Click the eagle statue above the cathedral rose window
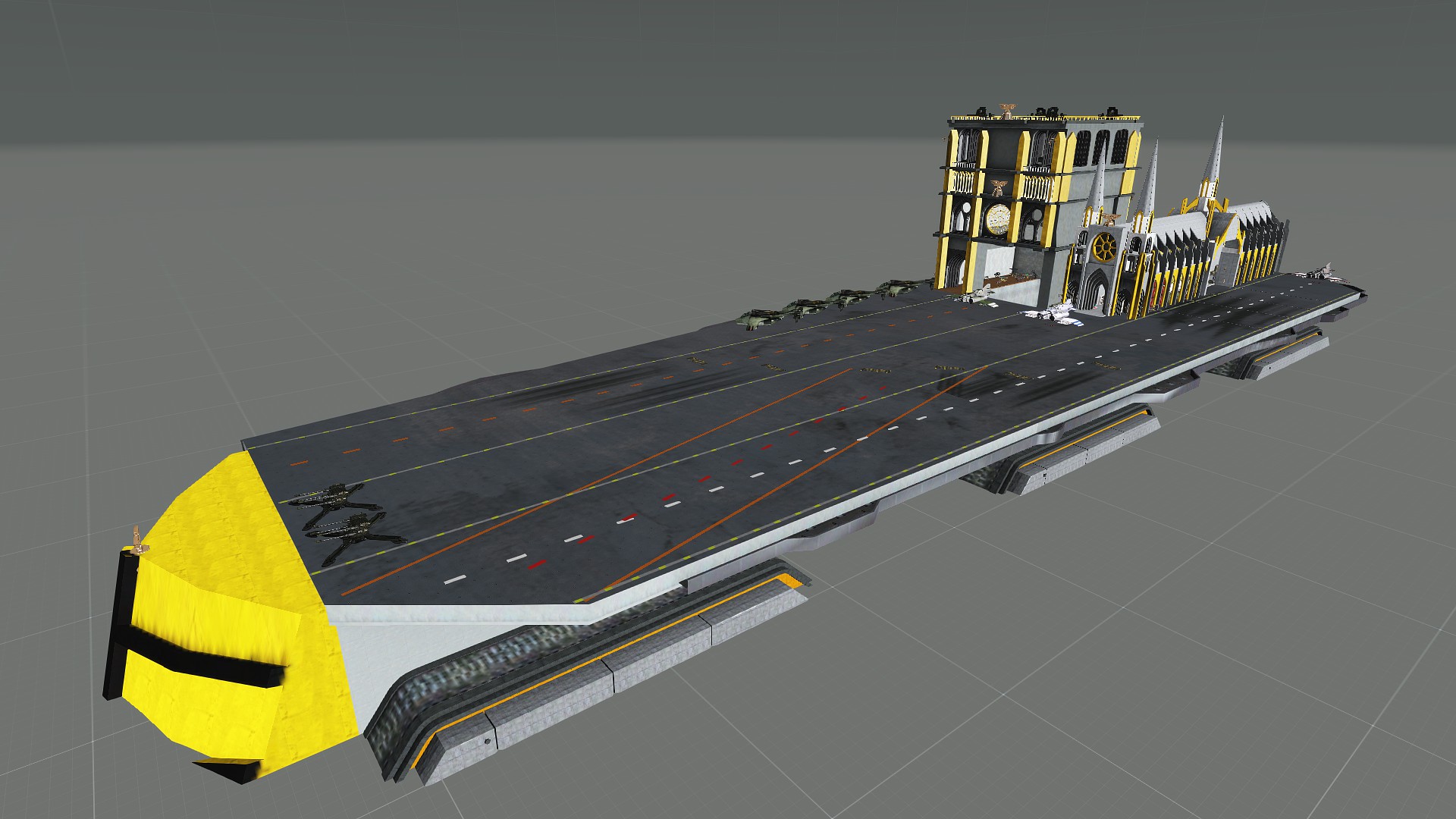Viewport: 1456px width, 819px height. click(x=1109, y=218)
